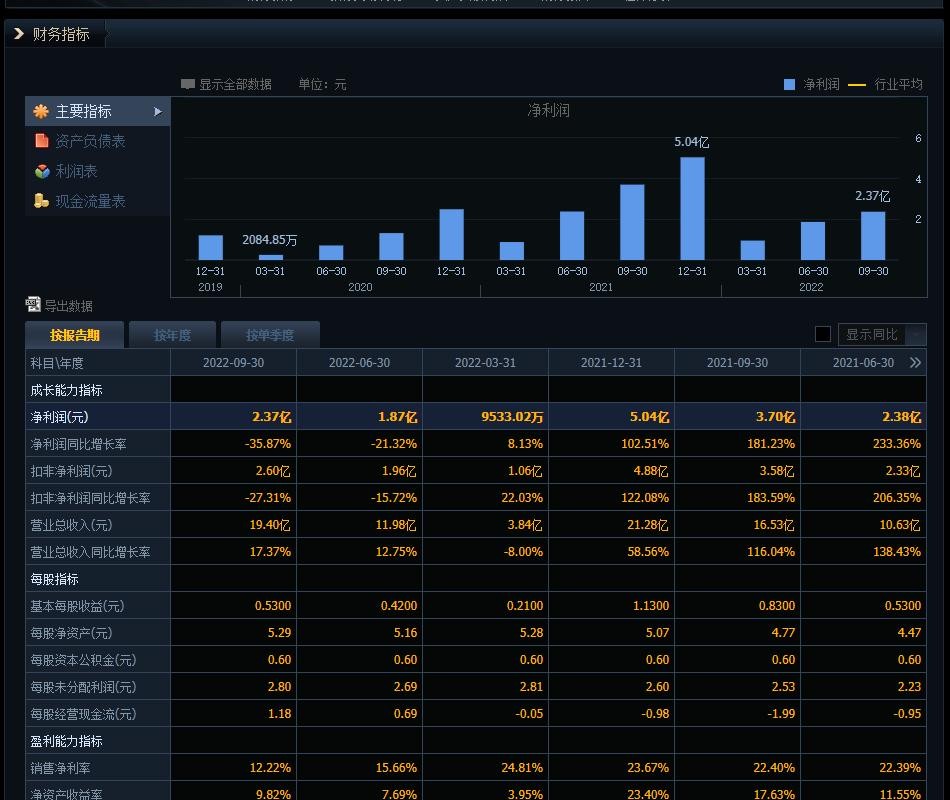Click the 显示全部数据 link
The image size is (950, 800).
[x=238, y=84]
